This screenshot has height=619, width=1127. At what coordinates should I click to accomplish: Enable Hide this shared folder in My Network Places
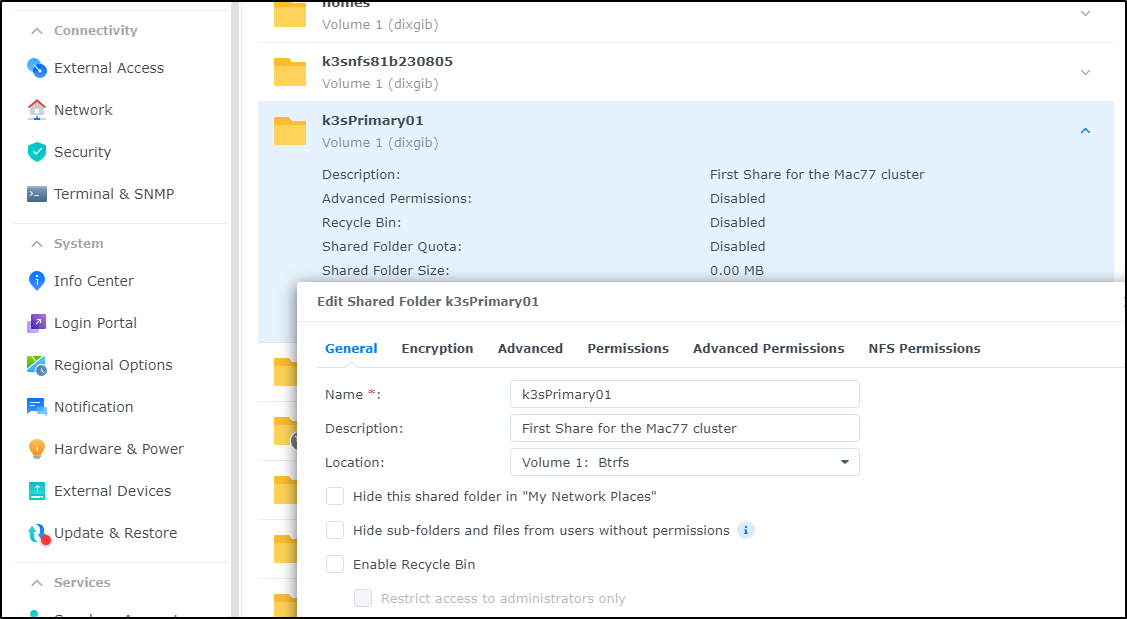pyautogui.click(x=335, y=496)
